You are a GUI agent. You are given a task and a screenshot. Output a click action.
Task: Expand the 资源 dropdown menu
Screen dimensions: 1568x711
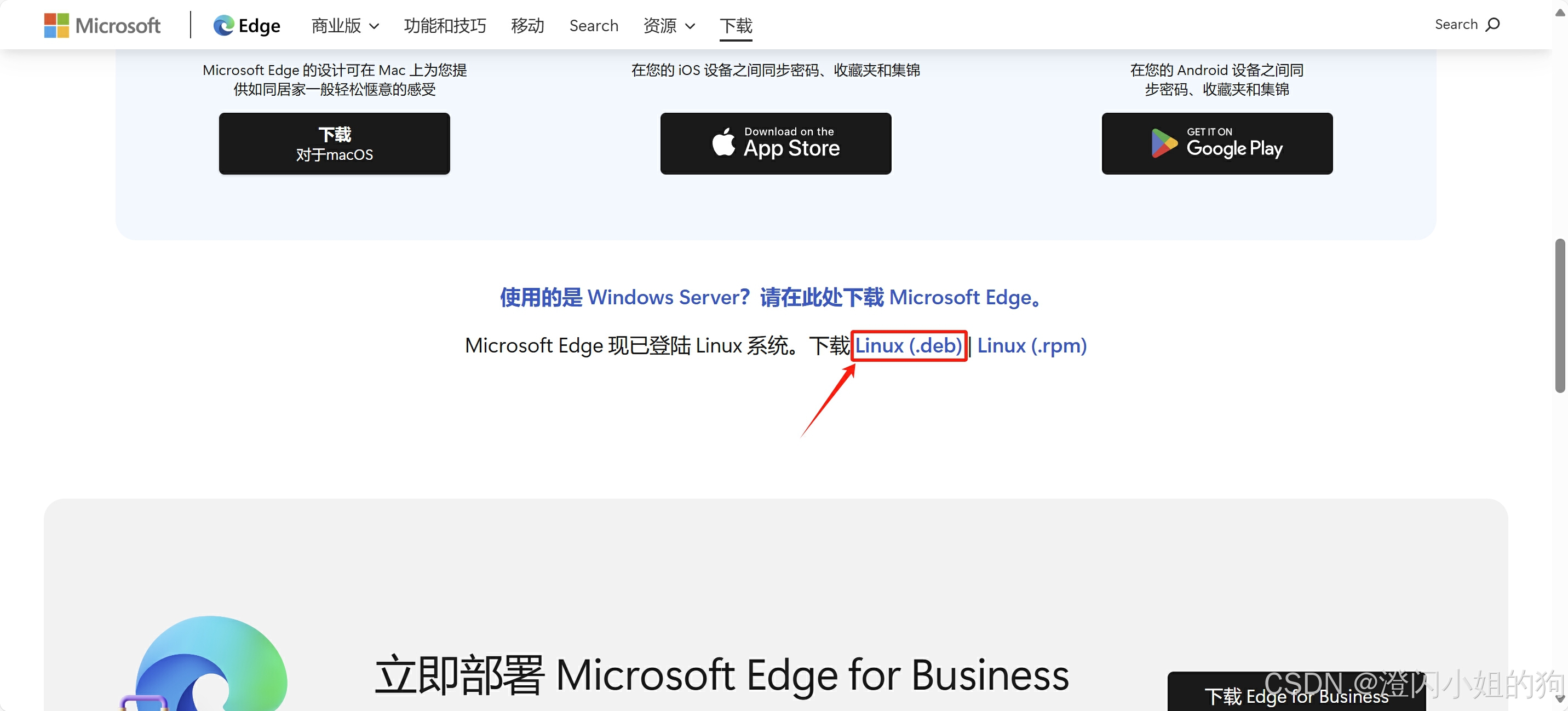668,26
